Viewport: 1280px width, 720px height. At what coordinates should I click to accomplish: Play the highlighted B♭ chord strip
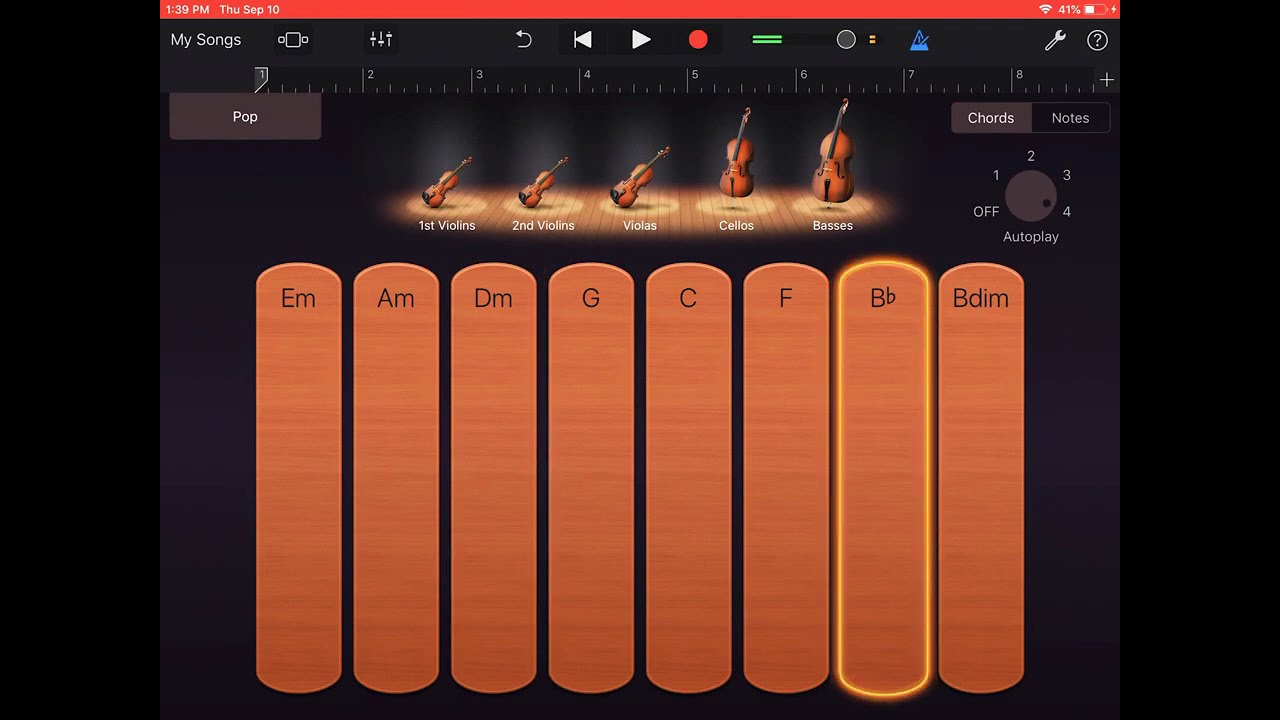pyautogui.click(x=883, y=478)
